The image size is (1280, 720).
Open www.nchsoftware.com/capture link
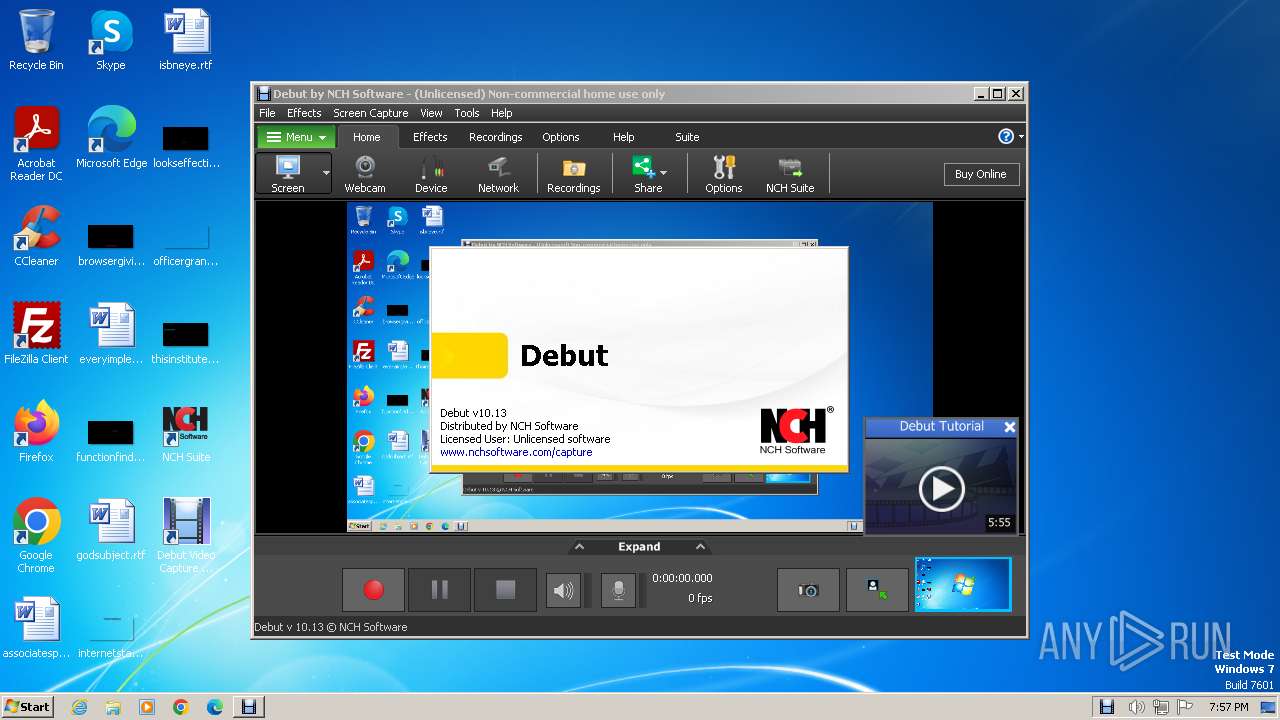pyautogui.click(x=516, y=452)
